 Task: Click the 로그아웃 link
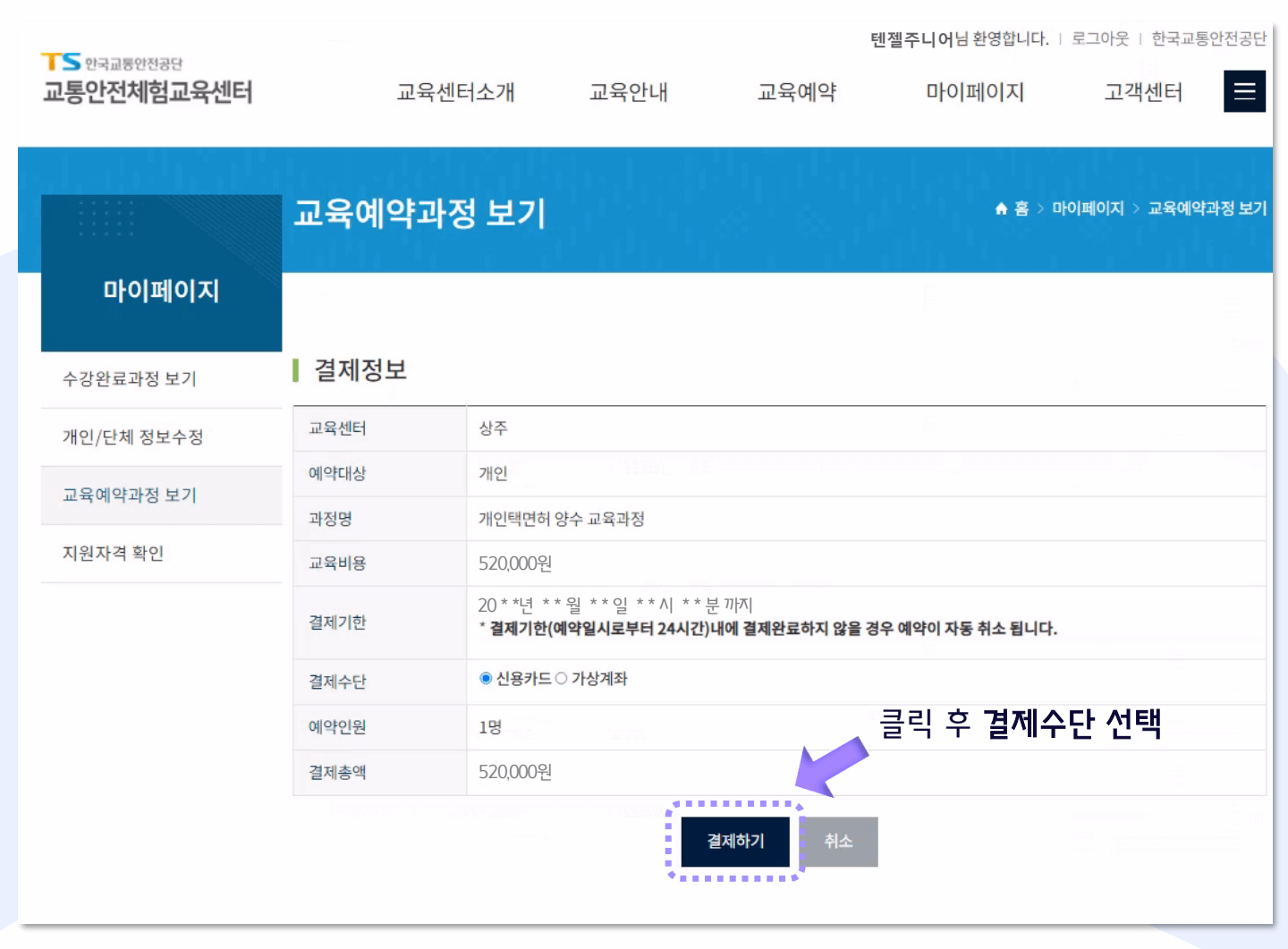1100,38
